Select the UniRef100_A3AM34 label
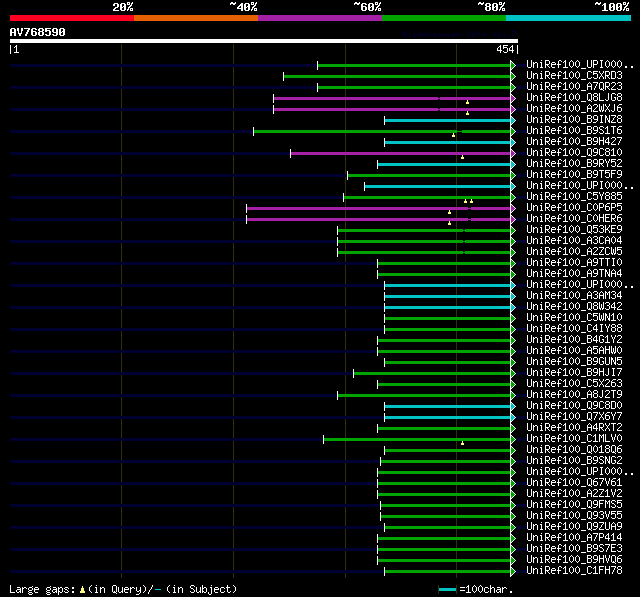 pos(574,295)
